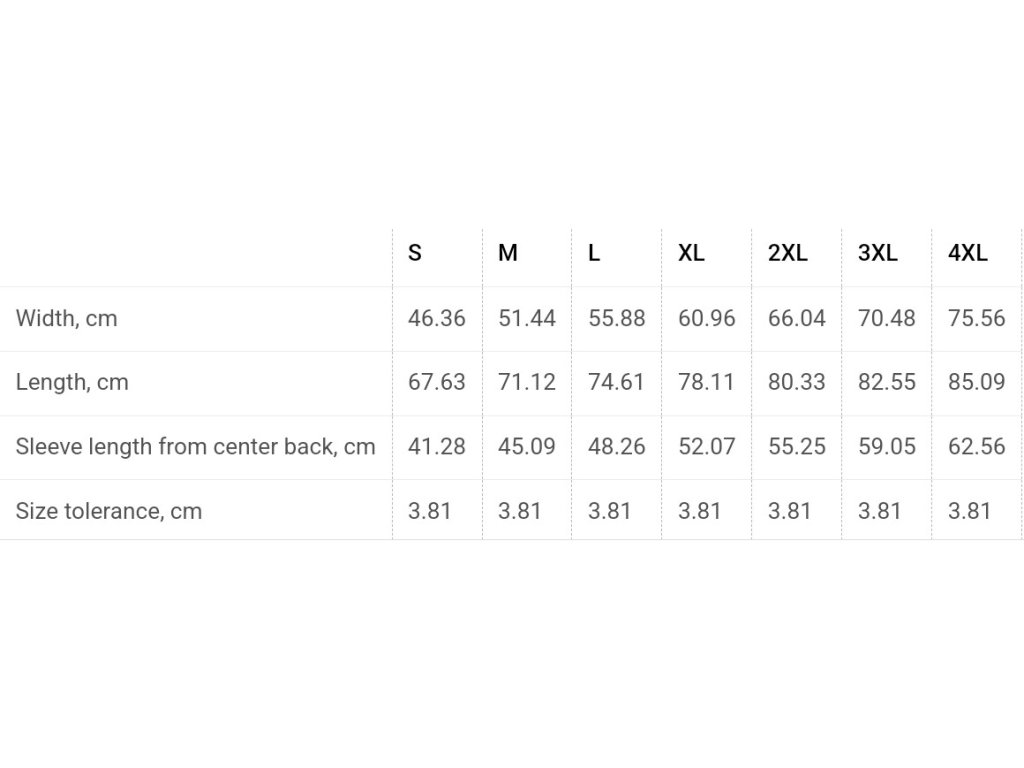Click sleeve length value 59.05 for 3XL

887,446
